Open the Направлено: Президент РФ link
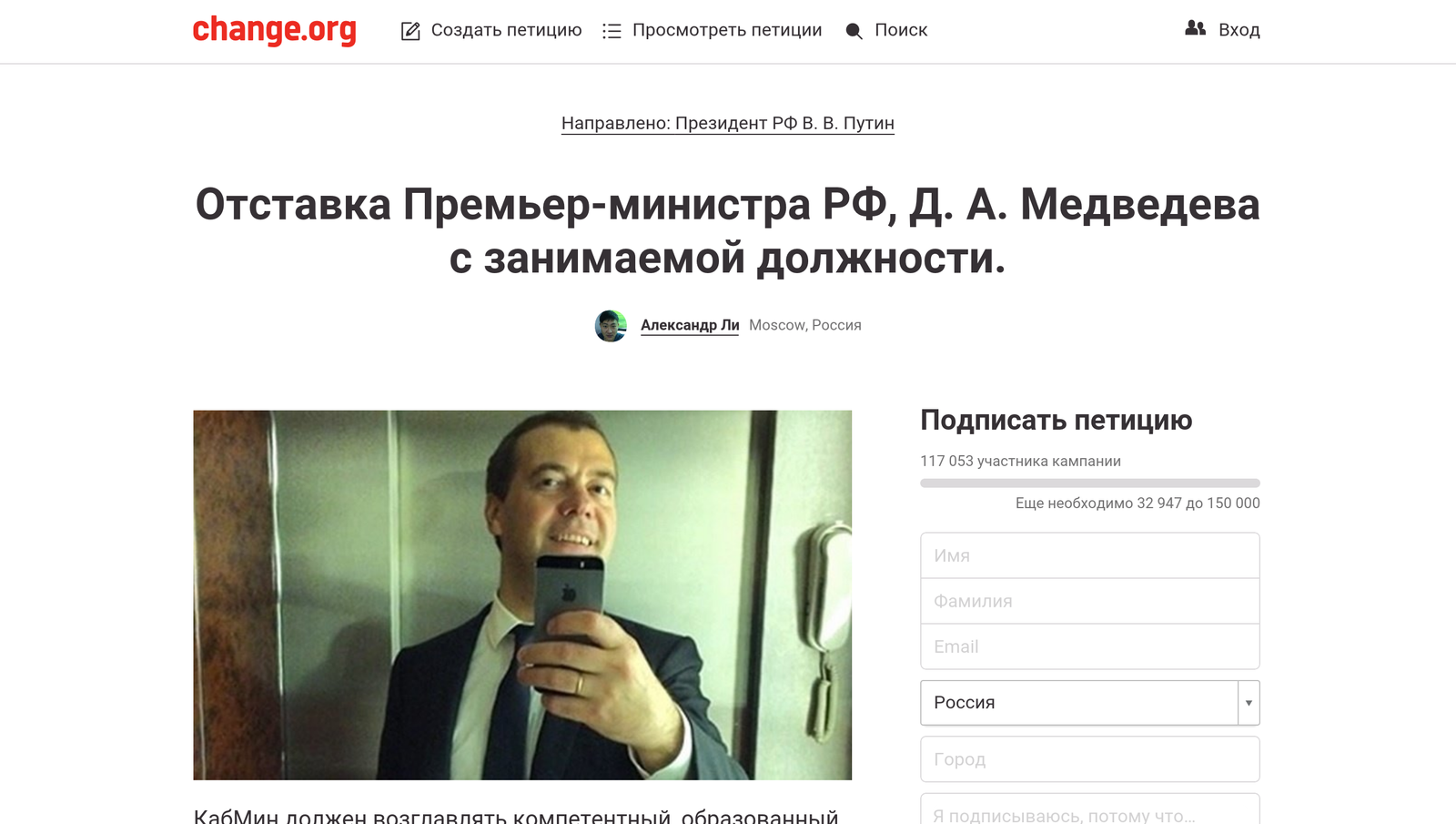Screen dimensions: 1456x824 pos(728,123)
